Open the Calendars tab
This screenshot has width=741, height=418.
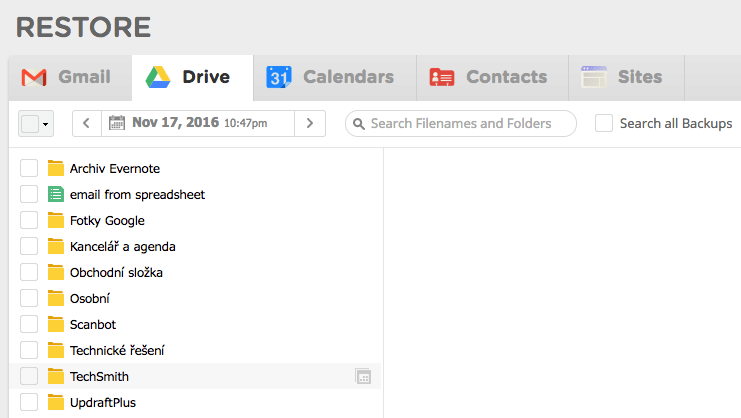(x=330, y=78)
